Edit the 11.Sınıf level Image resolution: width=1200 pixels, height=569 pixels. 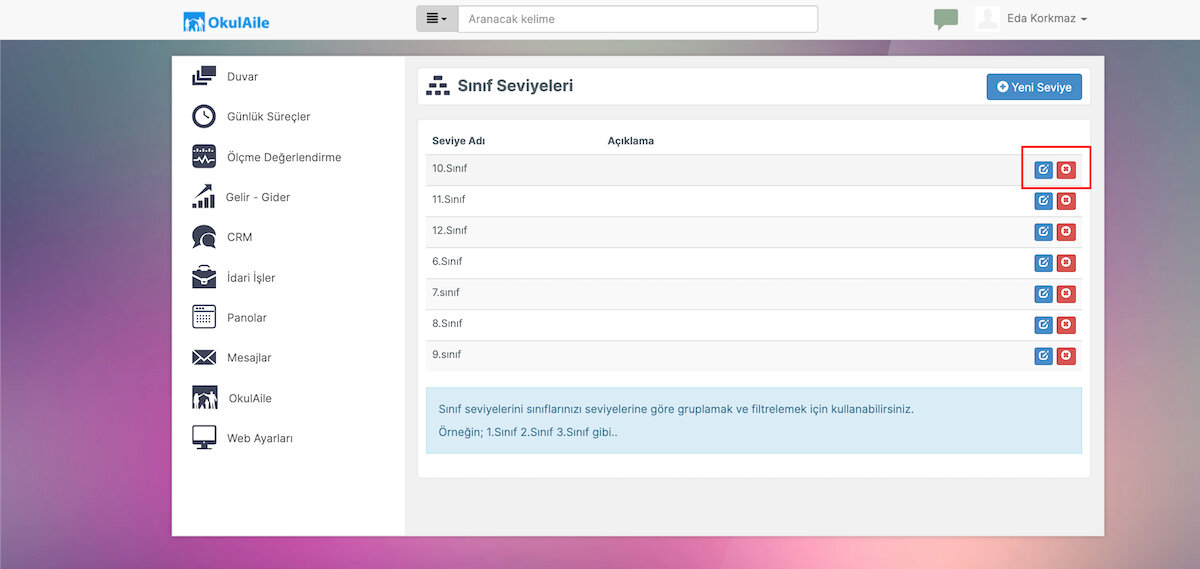[1044, 201]
